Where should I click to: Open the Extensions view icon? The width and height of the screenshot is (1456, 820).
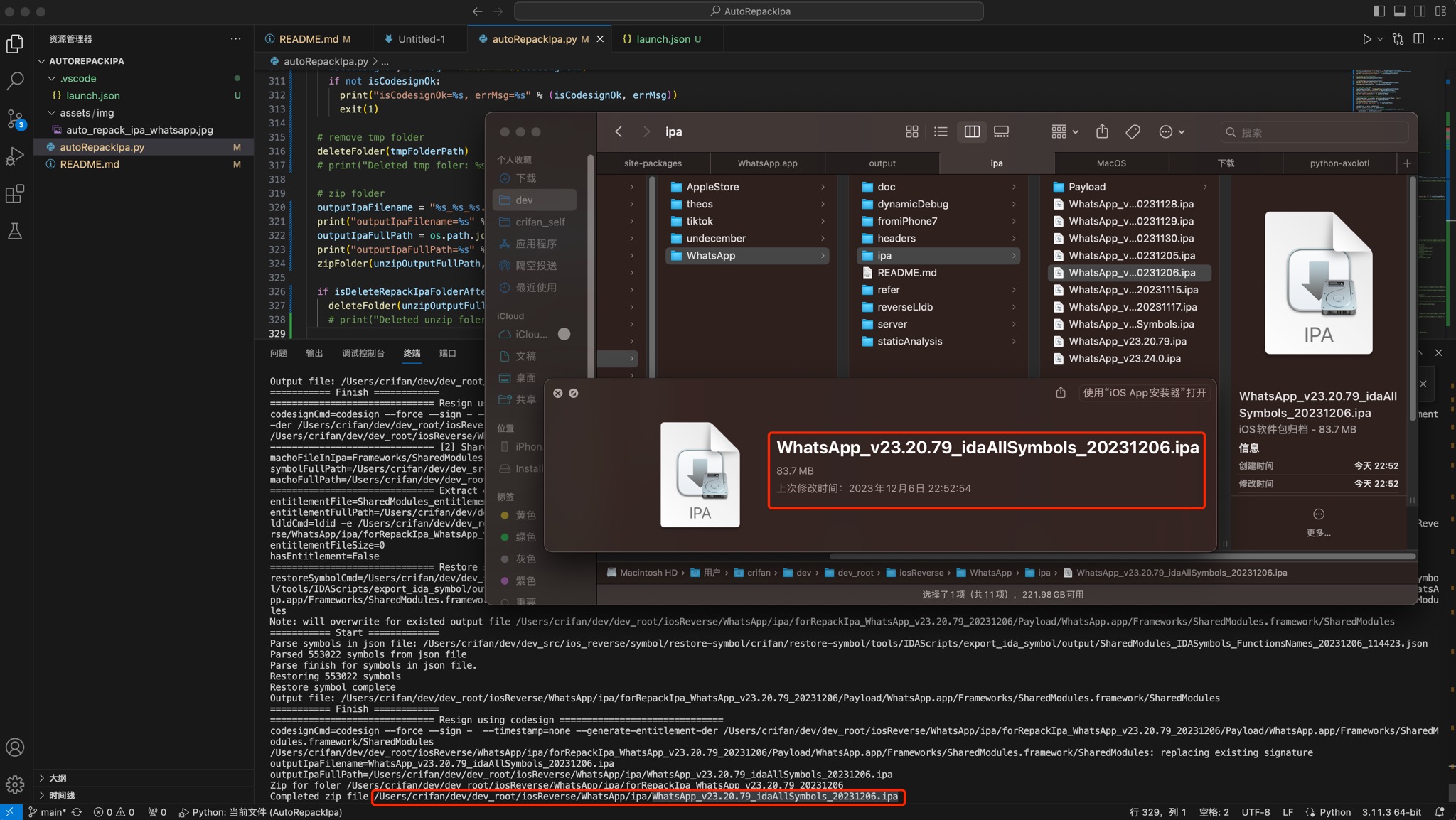coord(15,193)
